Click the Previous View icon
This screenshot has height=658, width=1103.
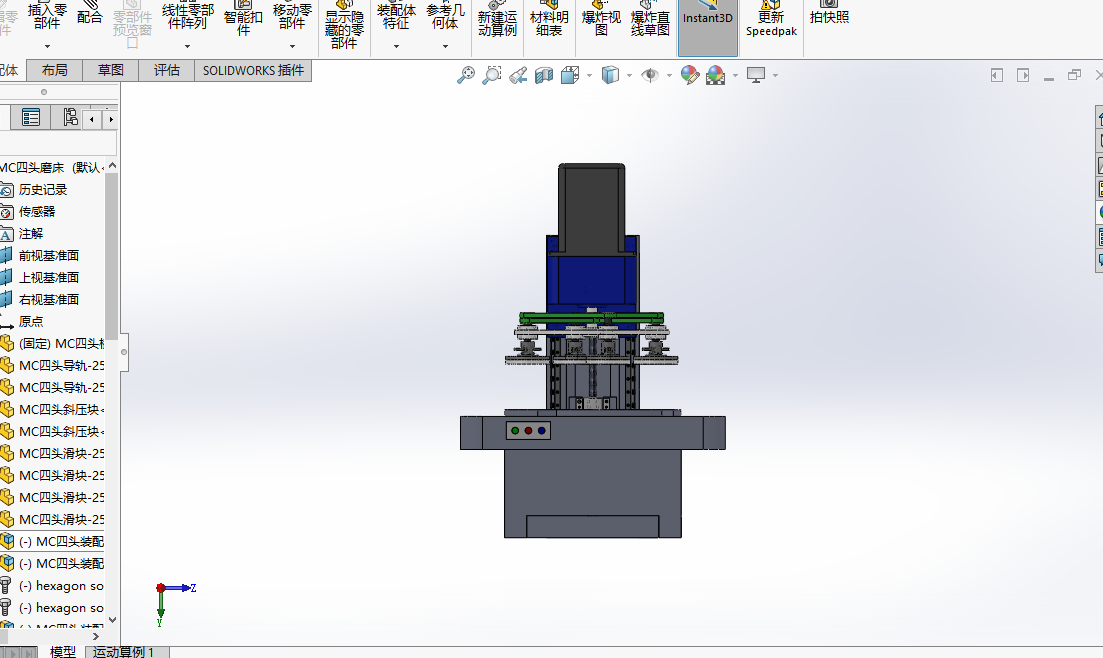[x=518, y=75]
